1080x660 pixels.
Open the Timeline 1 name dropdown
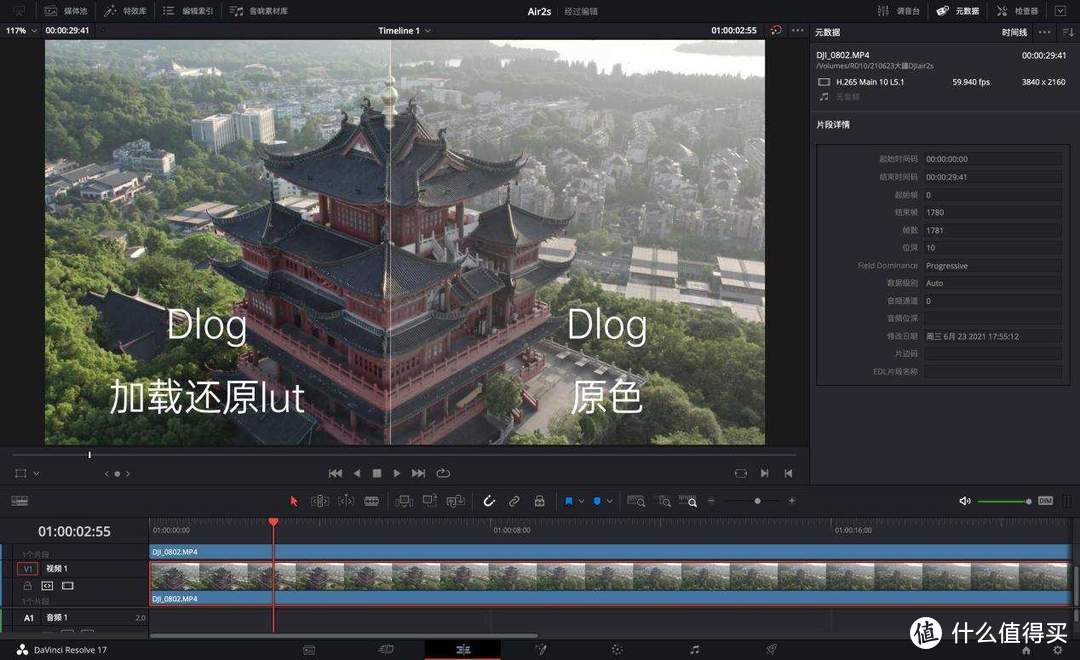pos(404,30)
